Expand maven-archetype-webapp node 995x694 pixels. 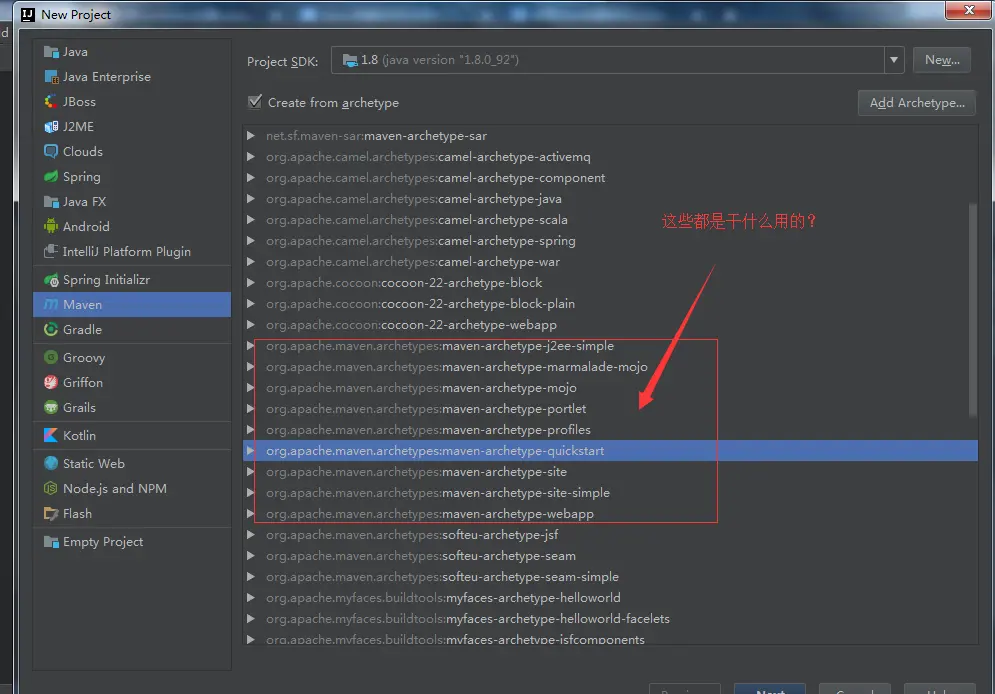(x=251, y=514)
